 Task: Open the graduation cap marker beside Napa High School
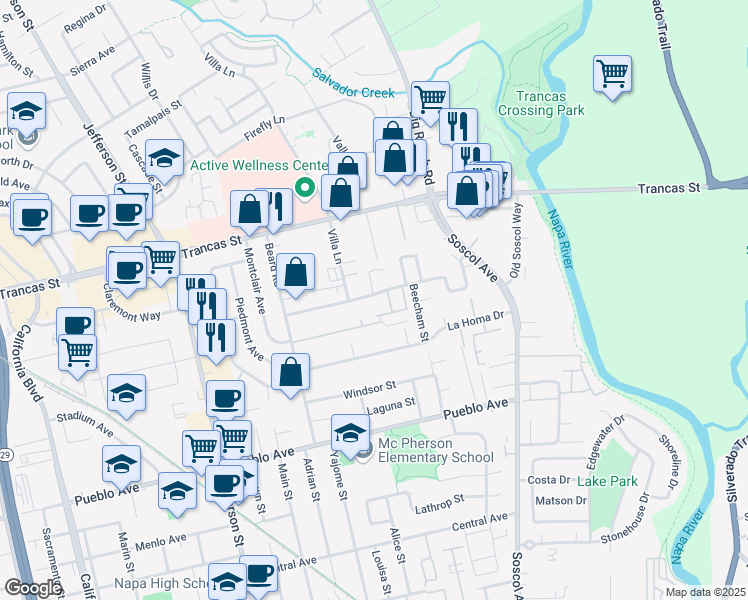(x=227, y=582)
